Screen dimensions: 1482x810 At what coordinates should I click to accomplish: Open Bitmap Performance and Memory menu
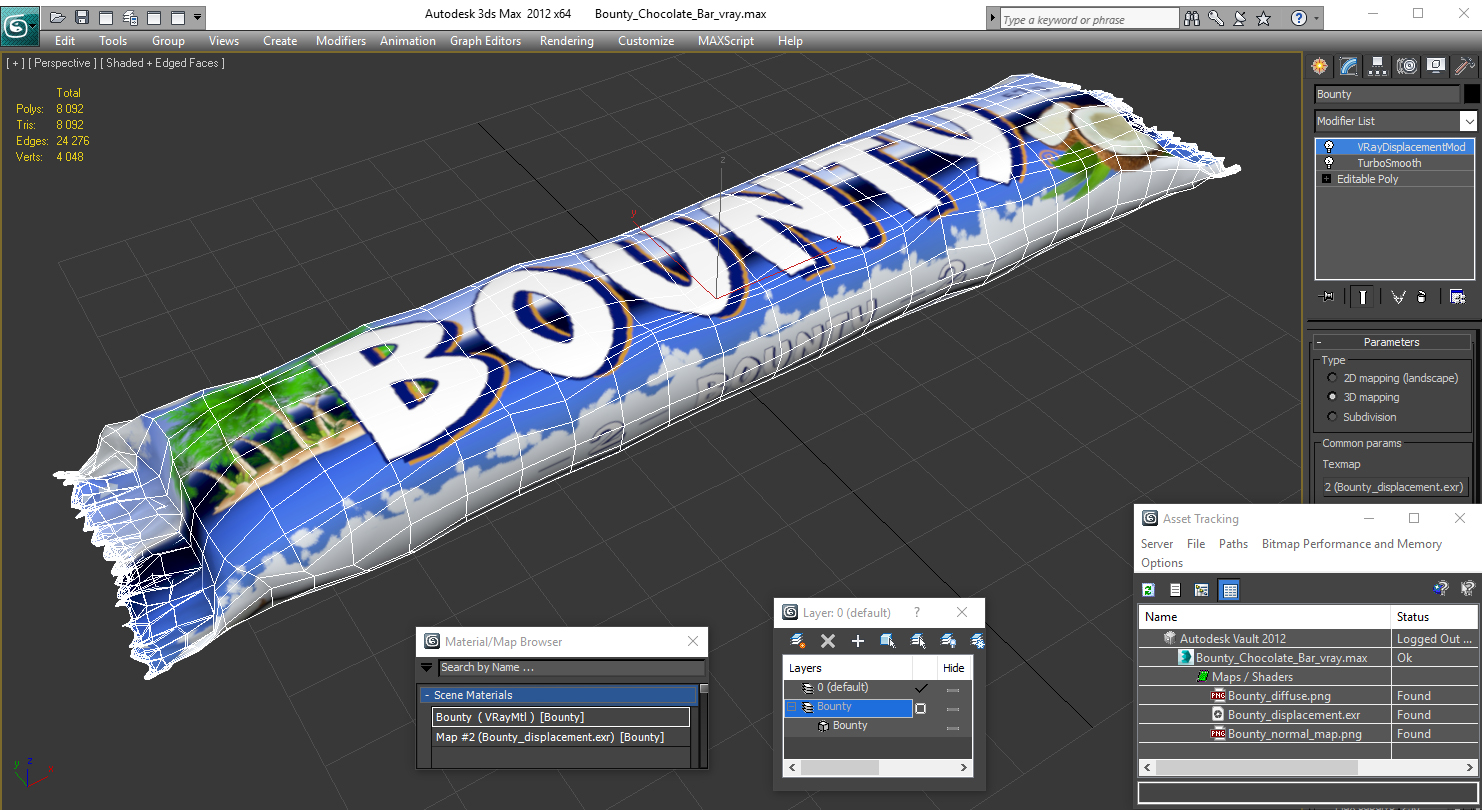point(1351,544)
